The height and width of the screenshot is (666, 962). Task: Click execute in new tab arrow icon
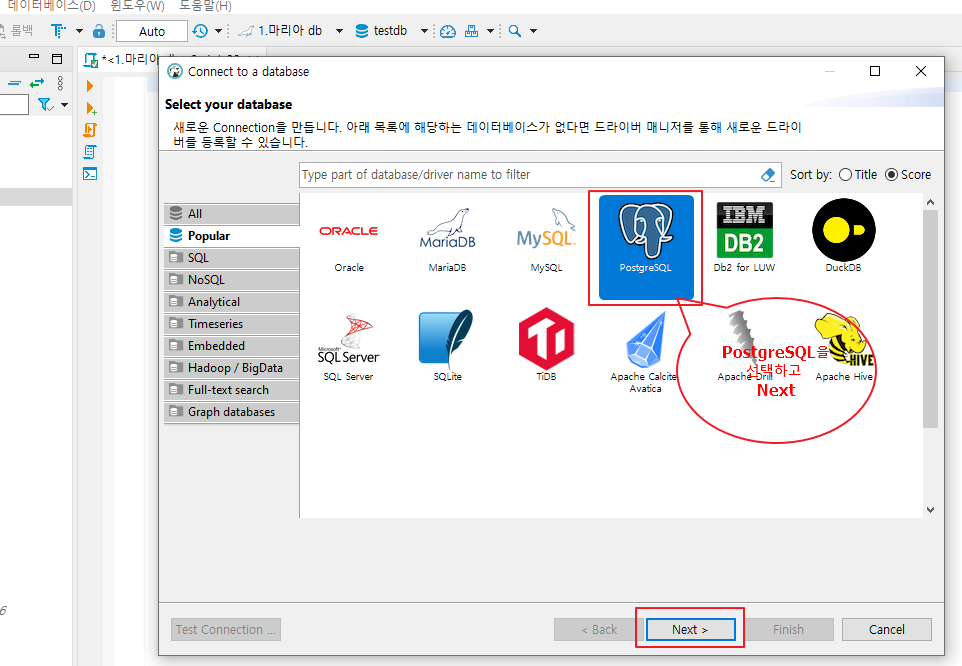[91, 108]
